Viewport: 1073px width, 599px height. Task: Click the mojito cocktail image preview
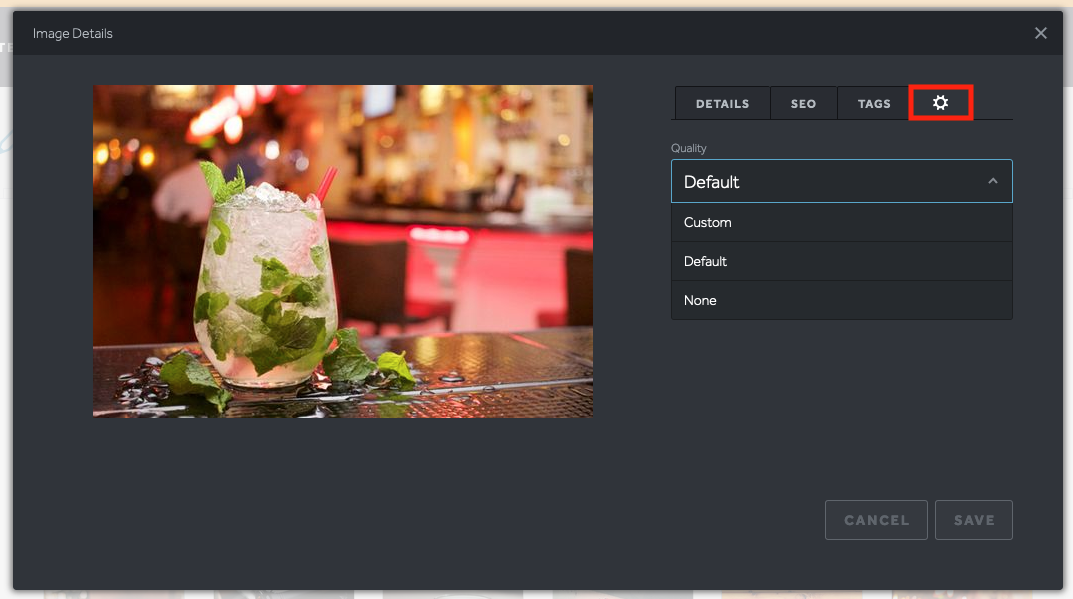point(343,250)
